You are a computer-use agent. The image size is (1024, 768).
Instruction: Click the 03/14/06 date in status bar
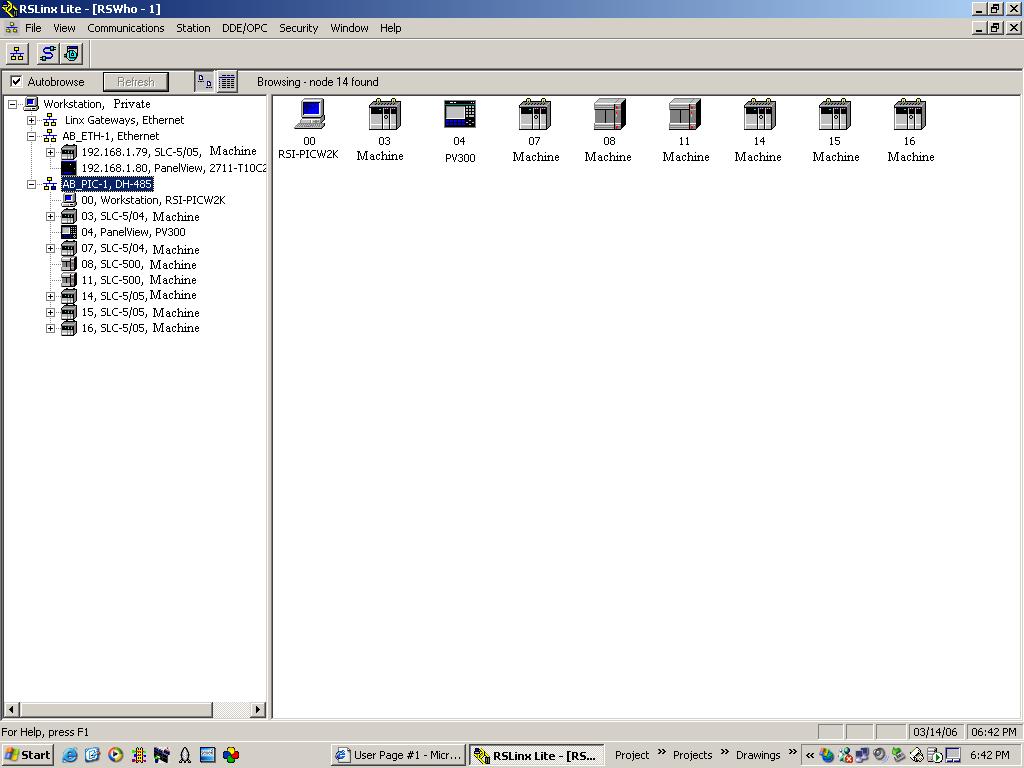[935, 732]
